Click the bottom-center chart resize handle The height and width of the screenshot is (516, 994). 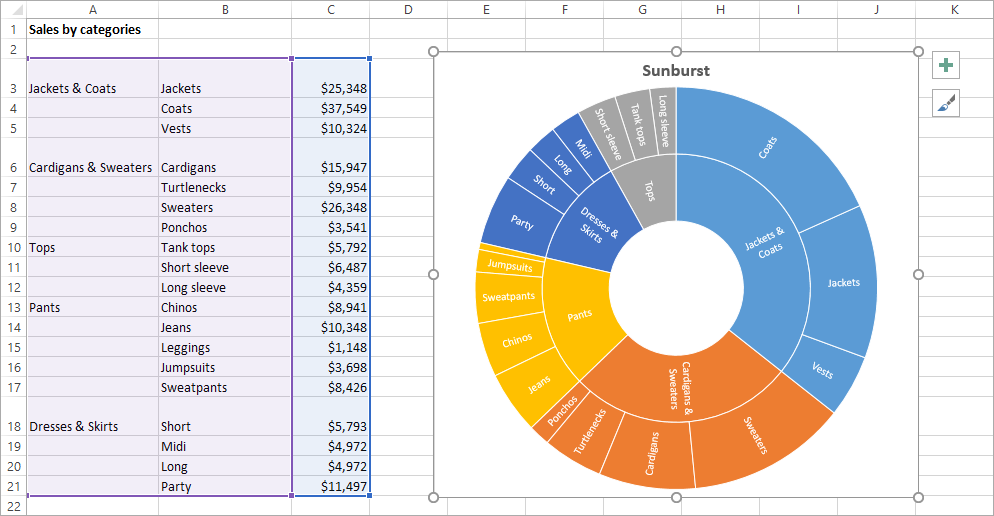pyautogui.click(x=676, y=497)
